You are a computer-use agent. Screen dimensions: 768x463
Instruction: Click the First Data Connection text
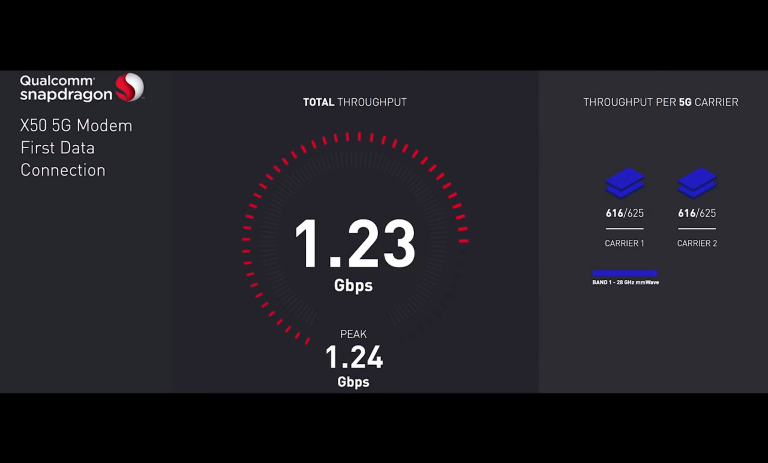[63, 159]
